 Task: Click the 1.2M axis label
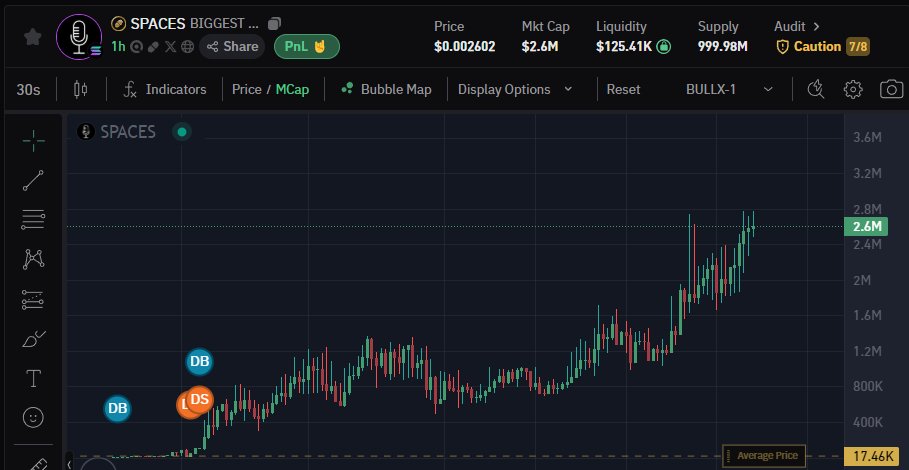(867, 352)
